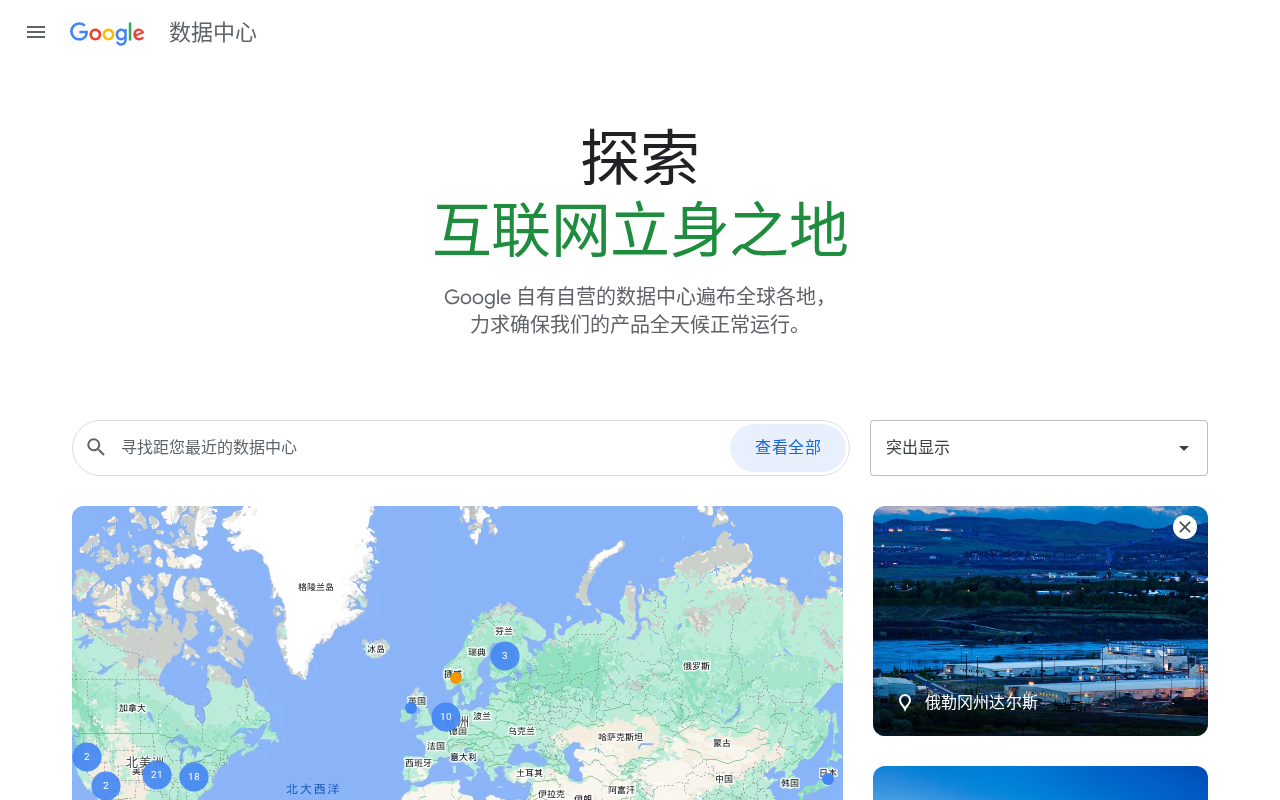Click the orange map marker in Norway
Viewport: 1280px width, 800px height.
pyautogui.click(x=456, y=678)
